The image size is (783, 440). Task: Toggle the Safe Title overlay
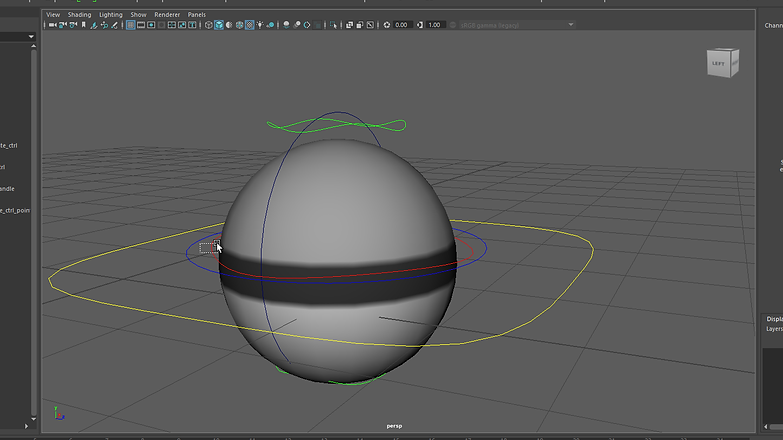point(192,25)
